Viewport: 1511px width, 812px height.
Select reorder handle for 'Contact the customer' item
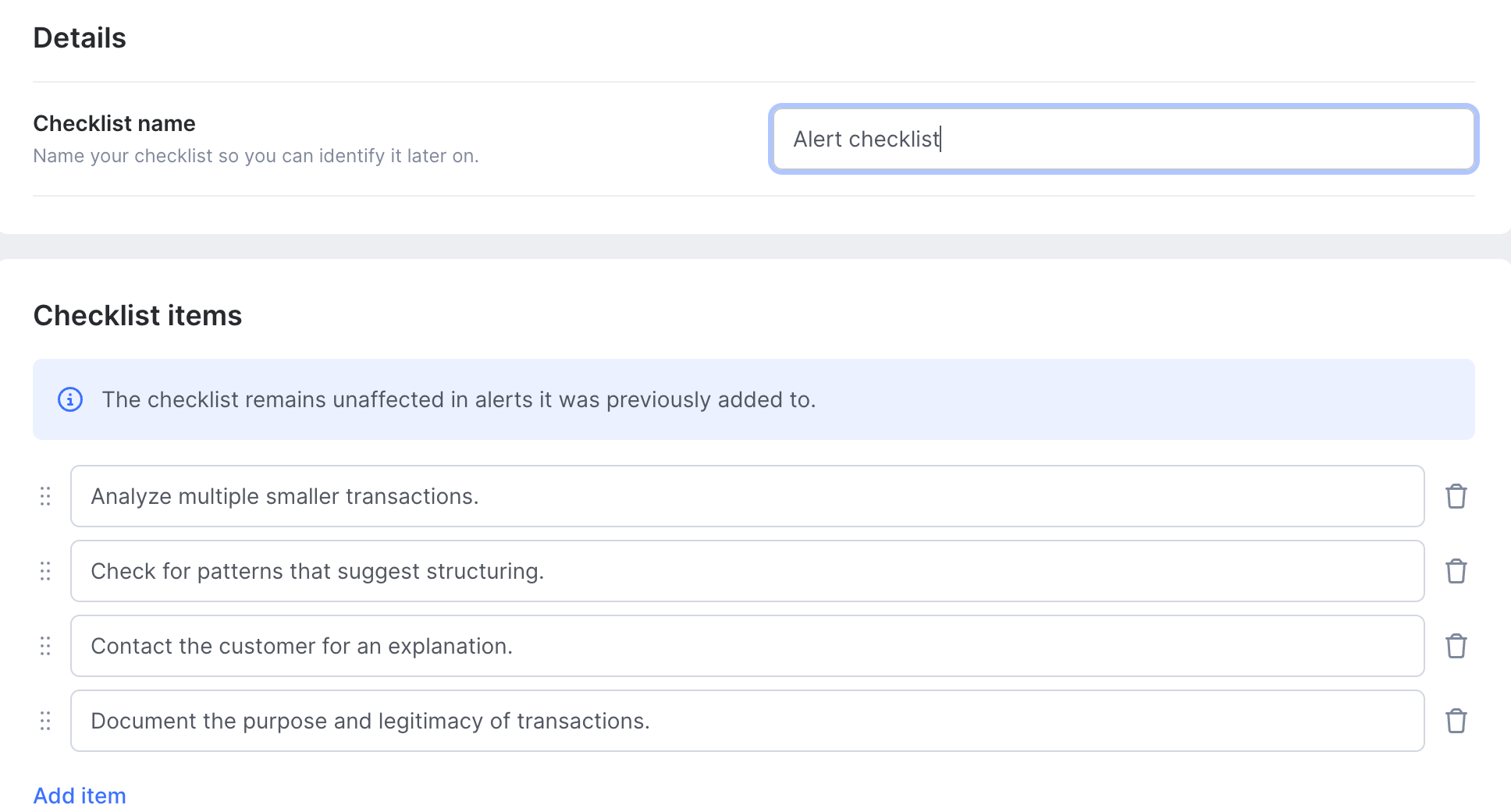click(x=45, y=646)
